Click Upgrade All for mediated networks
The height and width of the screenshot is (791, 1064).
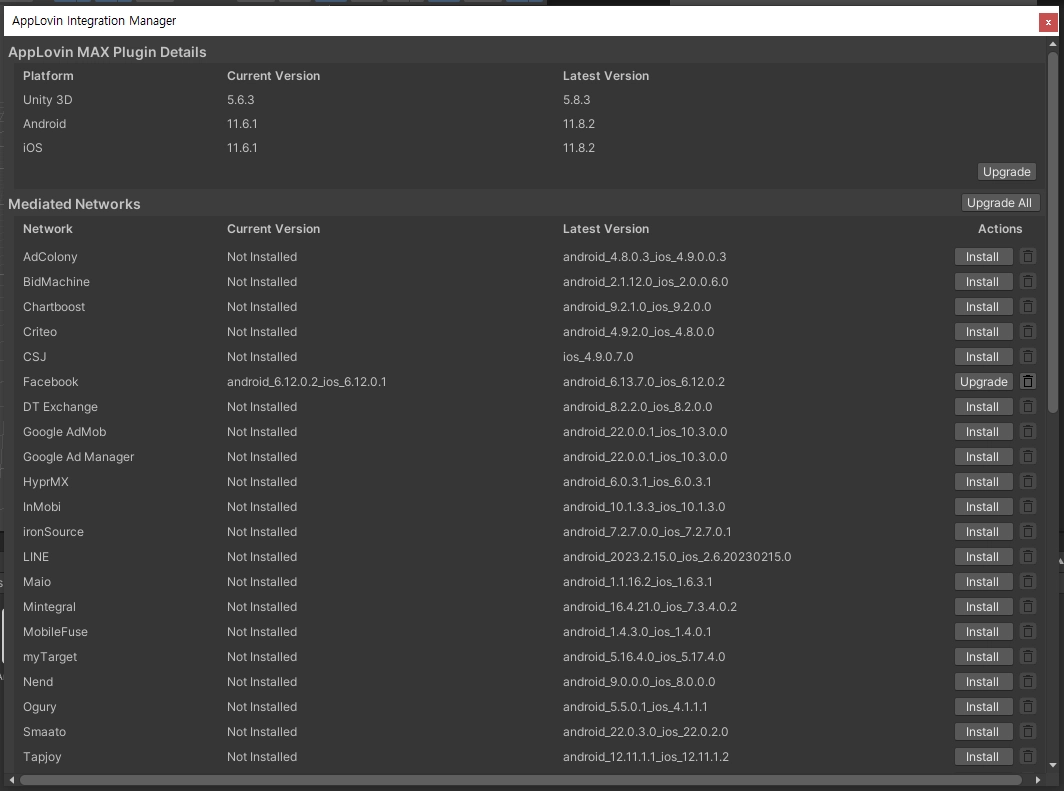point(1000,203)
